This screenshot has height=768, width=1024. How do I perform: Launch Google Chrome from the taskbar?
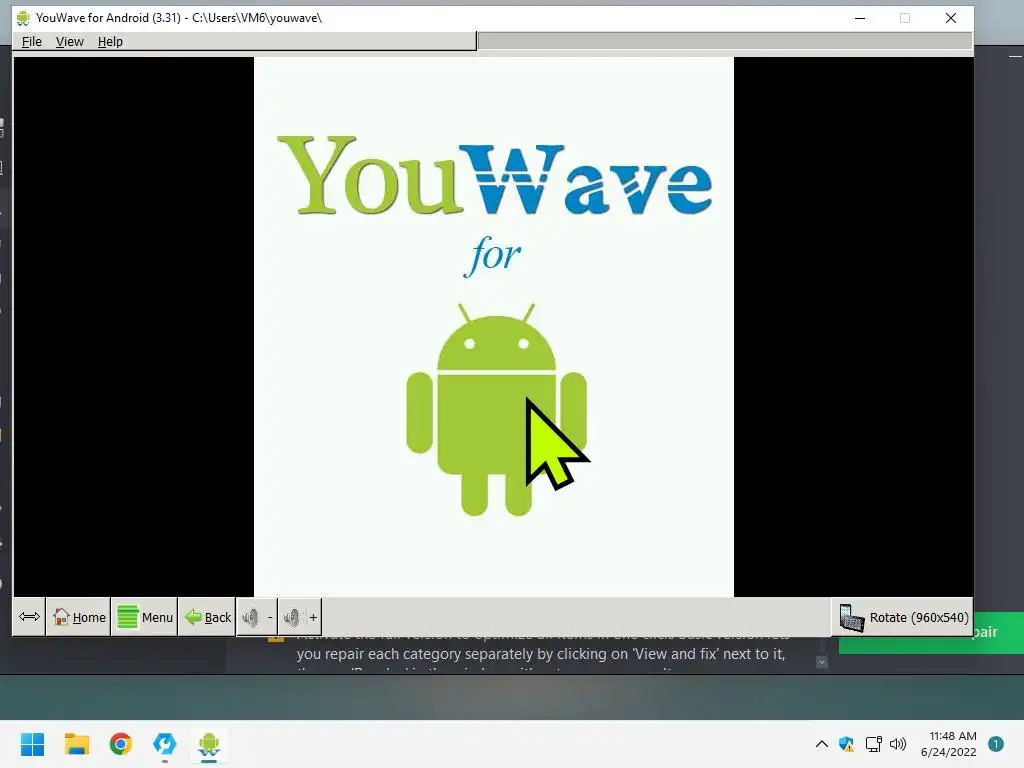tap(121, 744)
